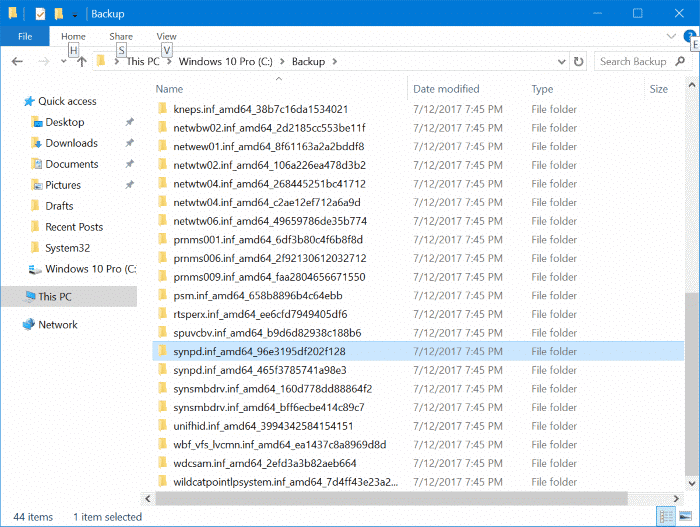Switch to the View ribbon tab
The height and width of the screenshot is (527, 700).
(167, 36)
